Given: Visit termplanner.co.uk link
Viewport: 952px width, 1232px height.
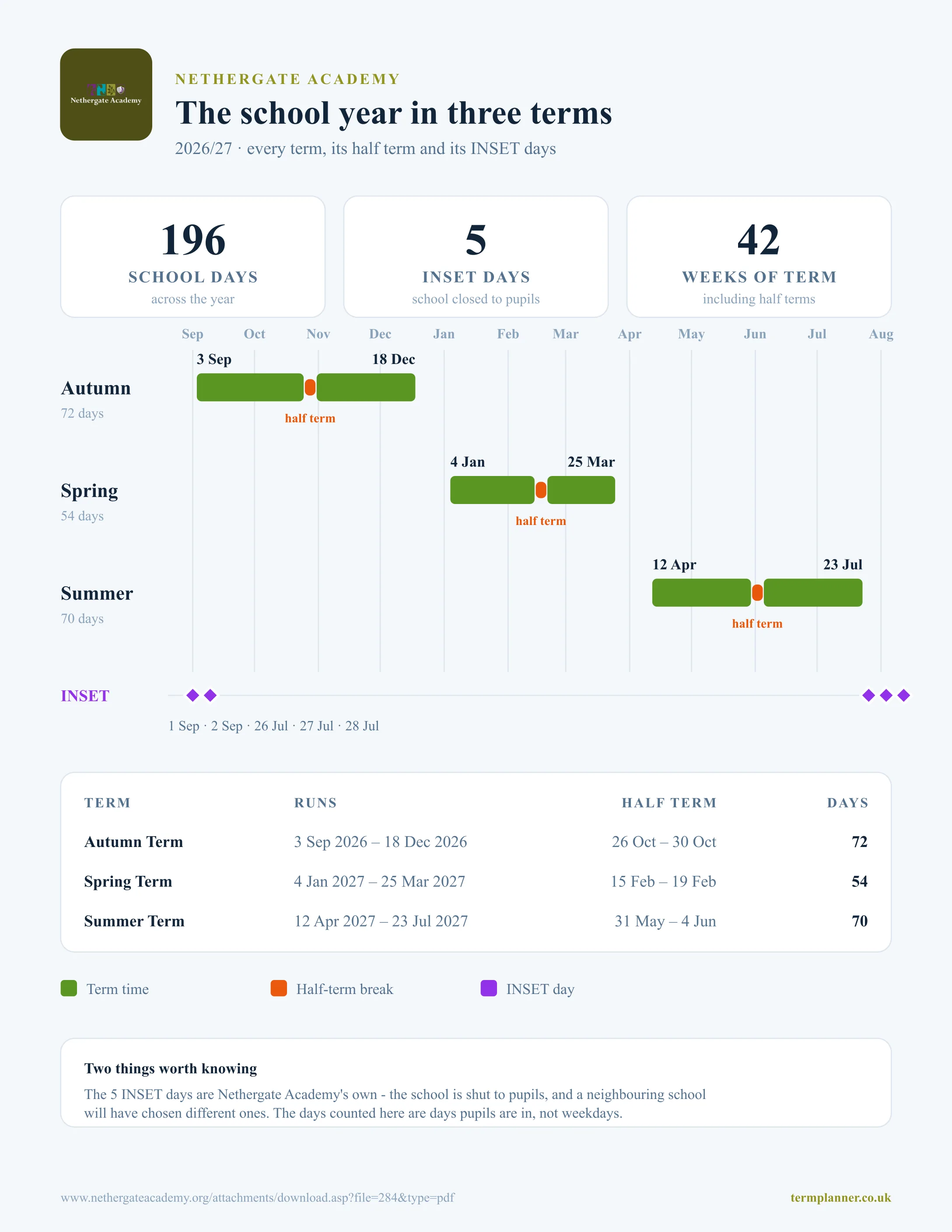Looking at the screenshot, I should (840, 1197).
